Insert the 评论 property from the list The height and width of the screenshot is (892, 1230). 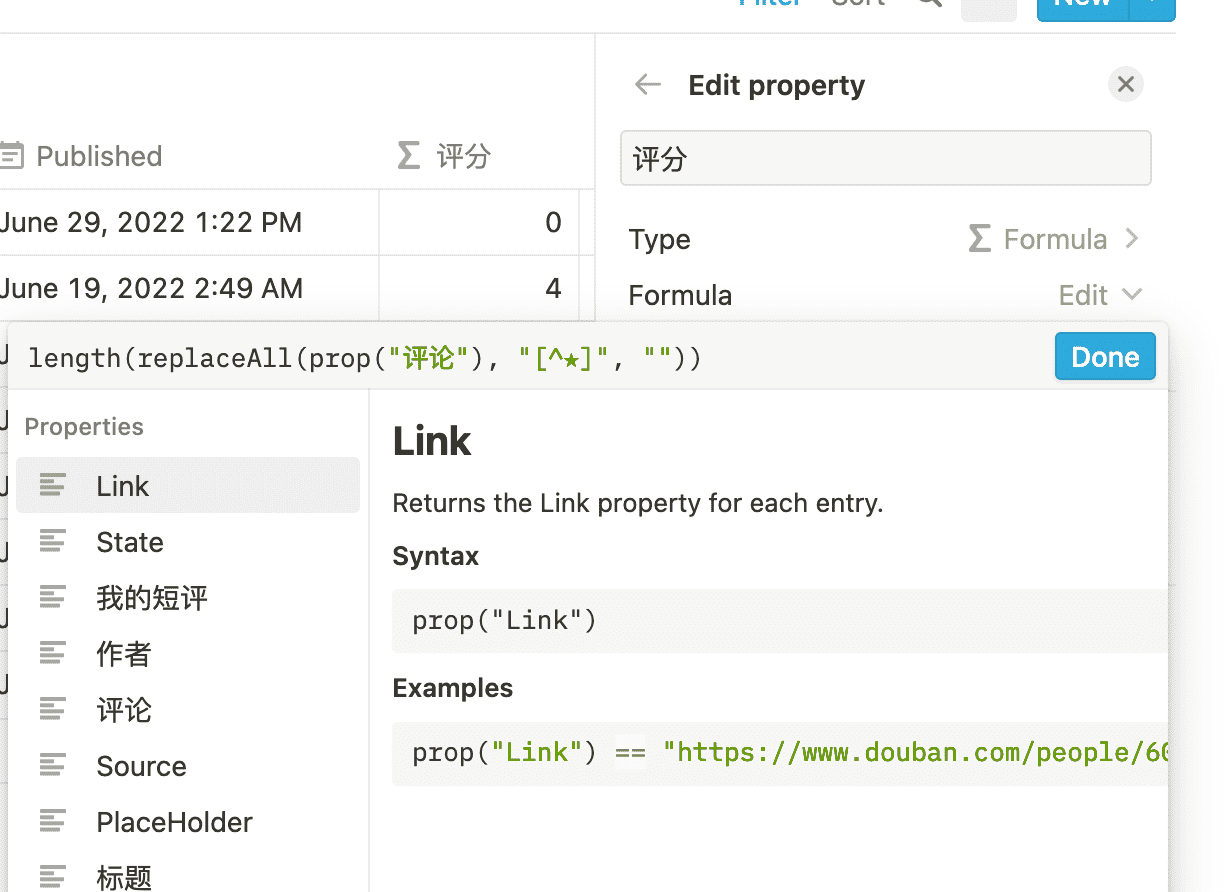124,710
